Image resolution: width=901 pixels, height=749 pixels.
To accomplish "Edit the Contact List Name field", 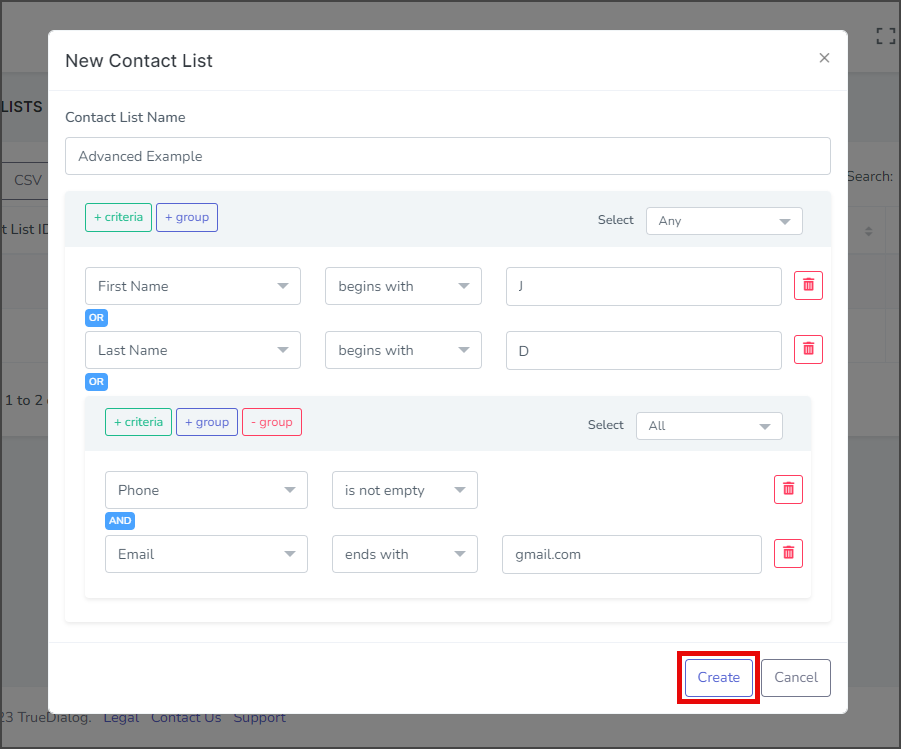I will (448, 156).
